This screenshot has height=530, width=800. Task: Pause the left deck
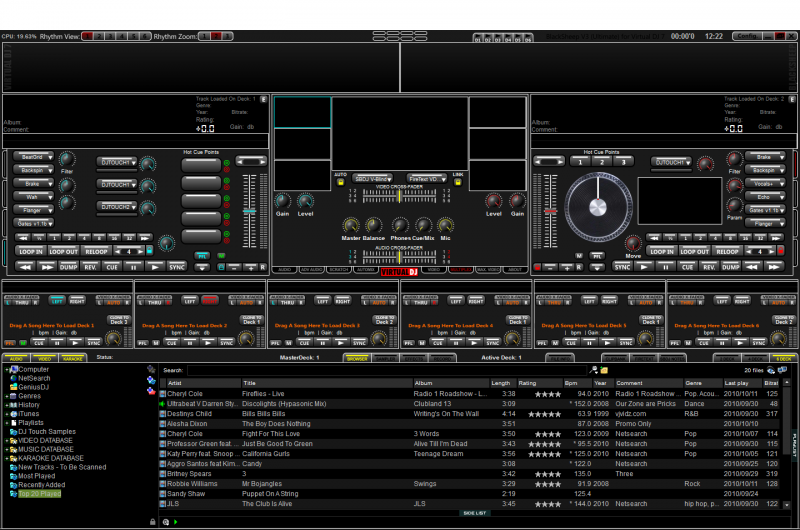133,267
